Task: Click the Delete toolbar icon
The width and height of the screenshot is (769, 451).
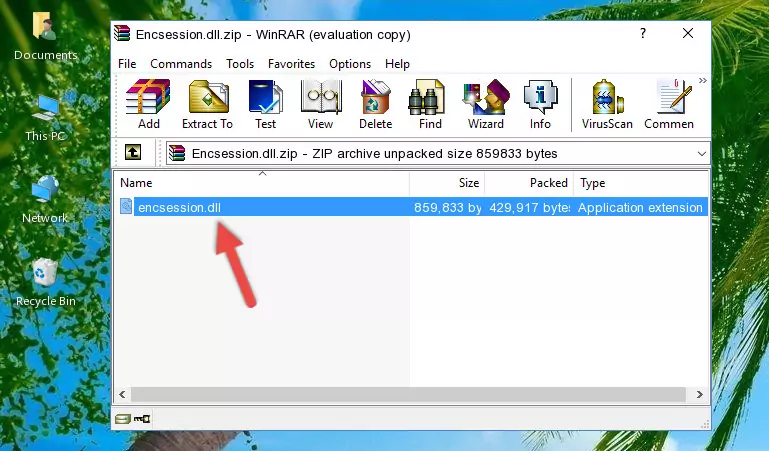Action: point(375,104)
